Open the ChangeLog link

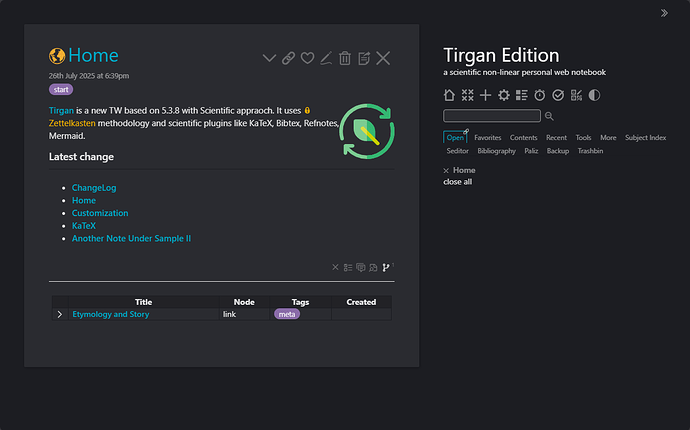[x=94, y=187]
